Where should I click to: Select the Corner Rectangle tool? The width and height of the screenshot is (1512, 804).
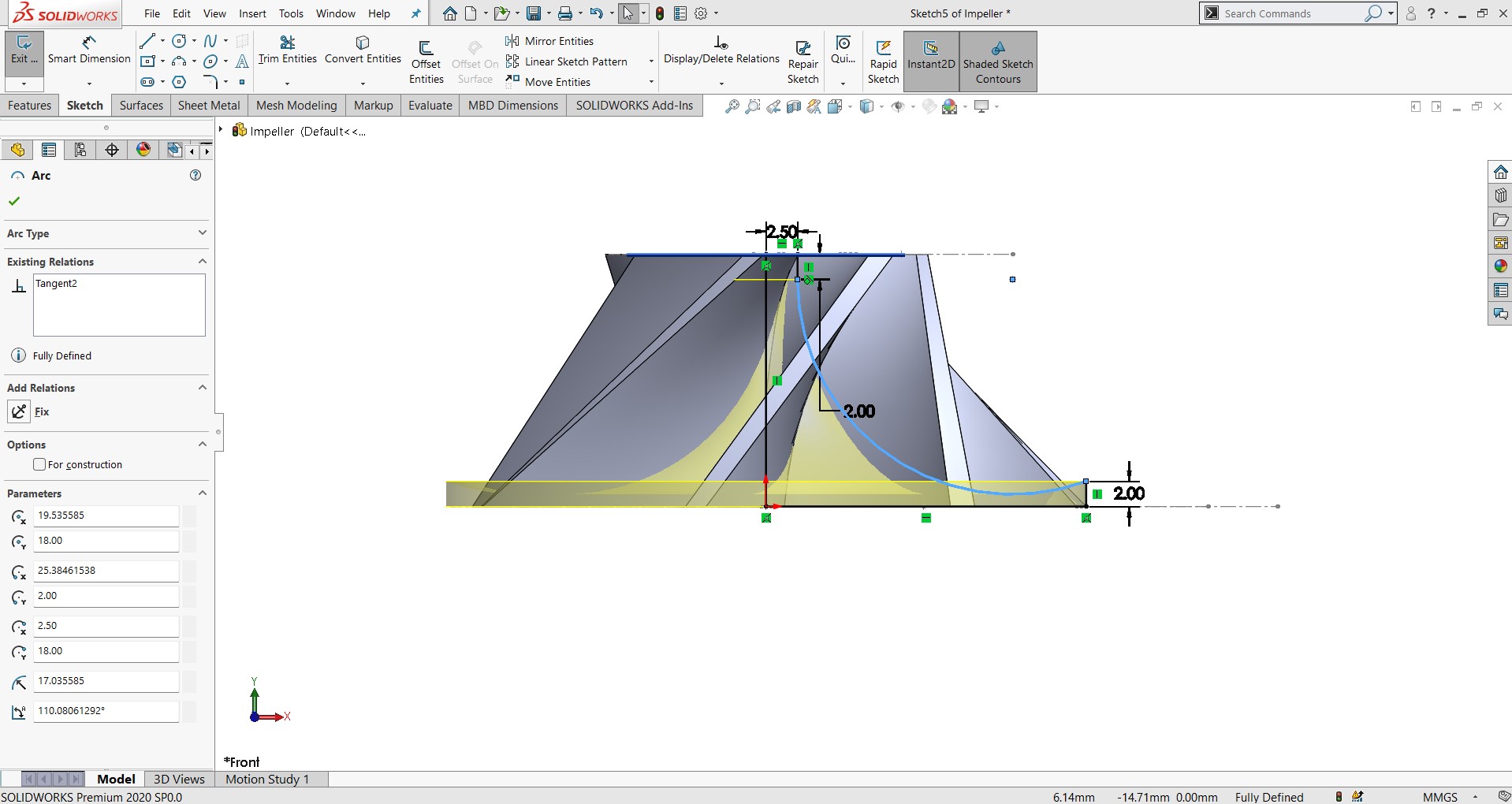coord(147,61)
